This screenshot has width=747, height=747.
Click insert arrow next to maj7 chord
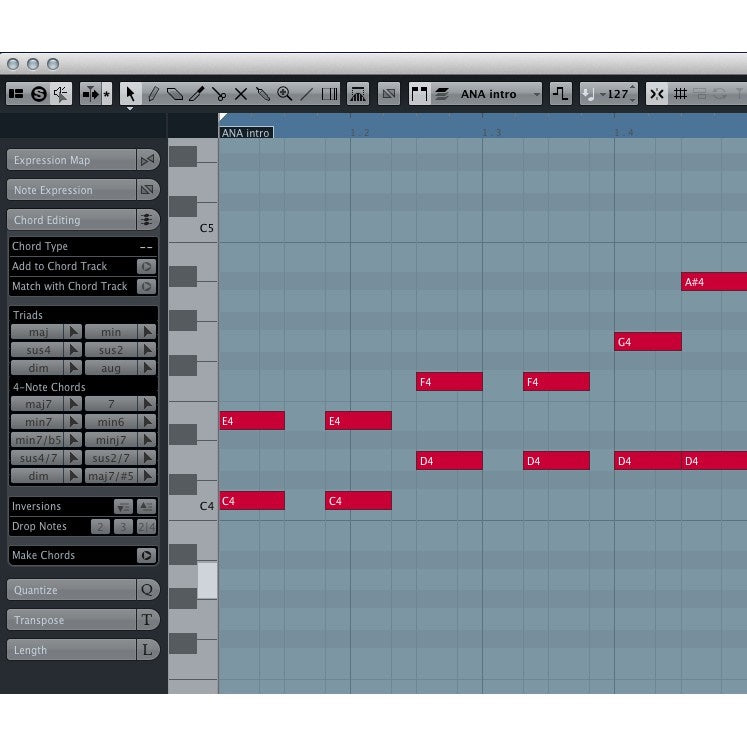73,404
